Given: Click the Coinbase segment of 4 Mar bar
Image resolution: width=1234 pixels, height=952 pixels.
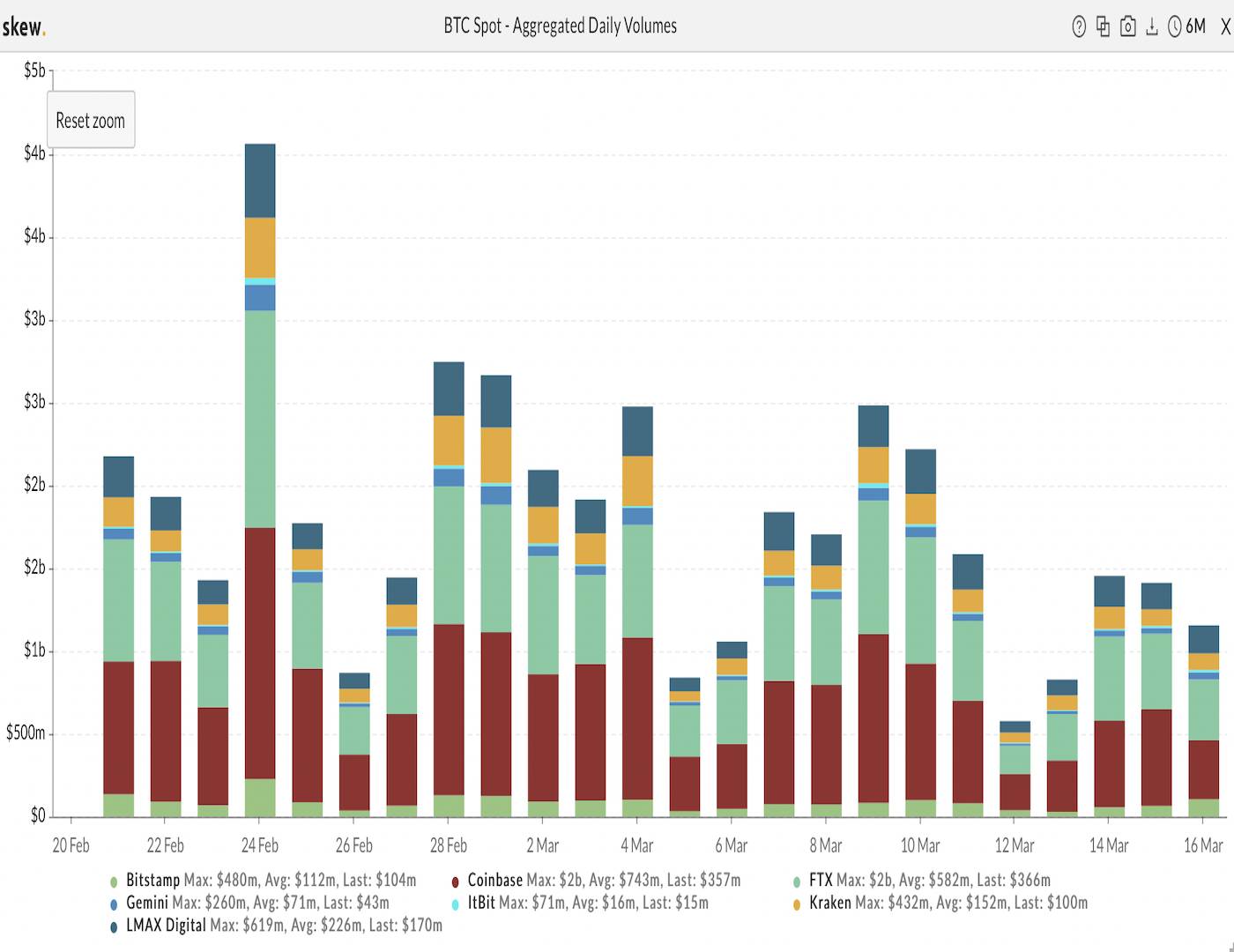Looking at the screenshot, I should tap(637, 718).
